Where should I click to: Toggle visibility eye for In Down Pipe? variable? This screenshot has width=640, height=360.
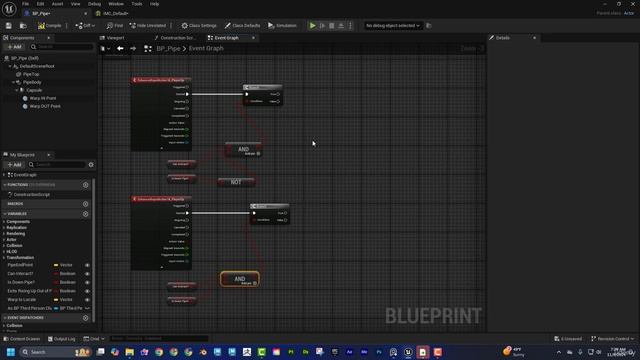[x=87, y=282]
